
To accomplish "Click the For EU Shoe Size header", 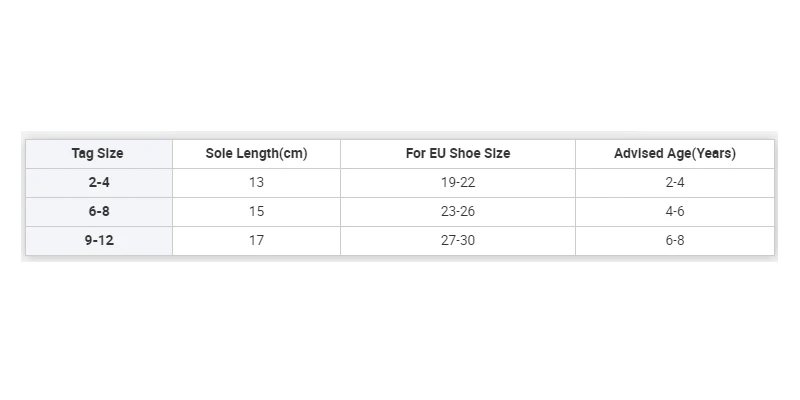I will click(457, 153).
